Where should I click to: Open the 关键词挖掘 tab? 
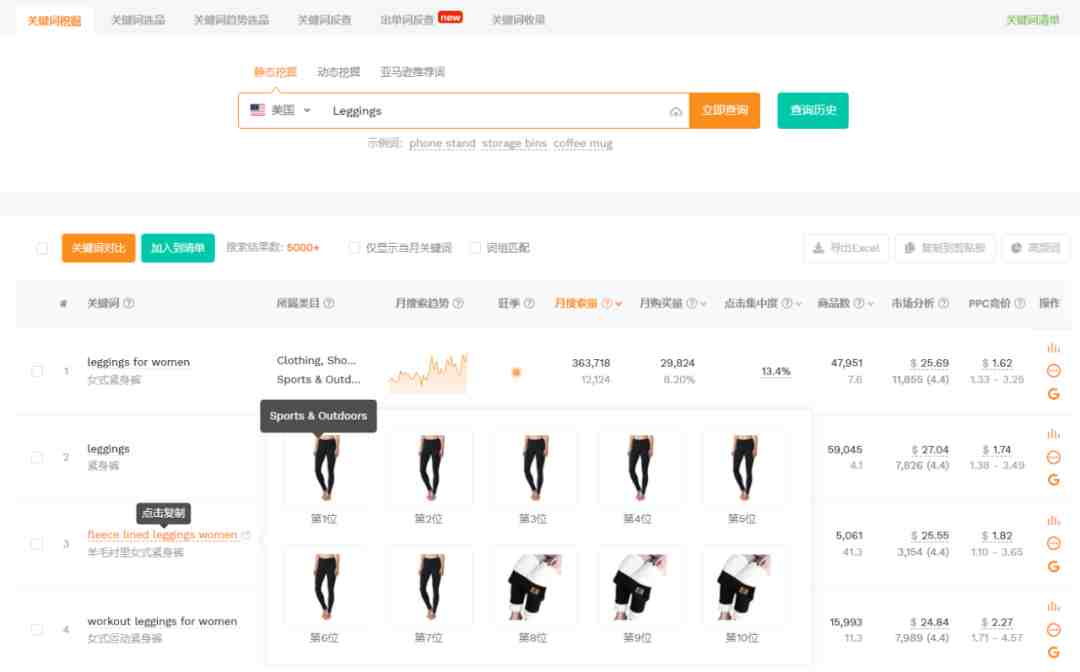click(x=54, y=21)
